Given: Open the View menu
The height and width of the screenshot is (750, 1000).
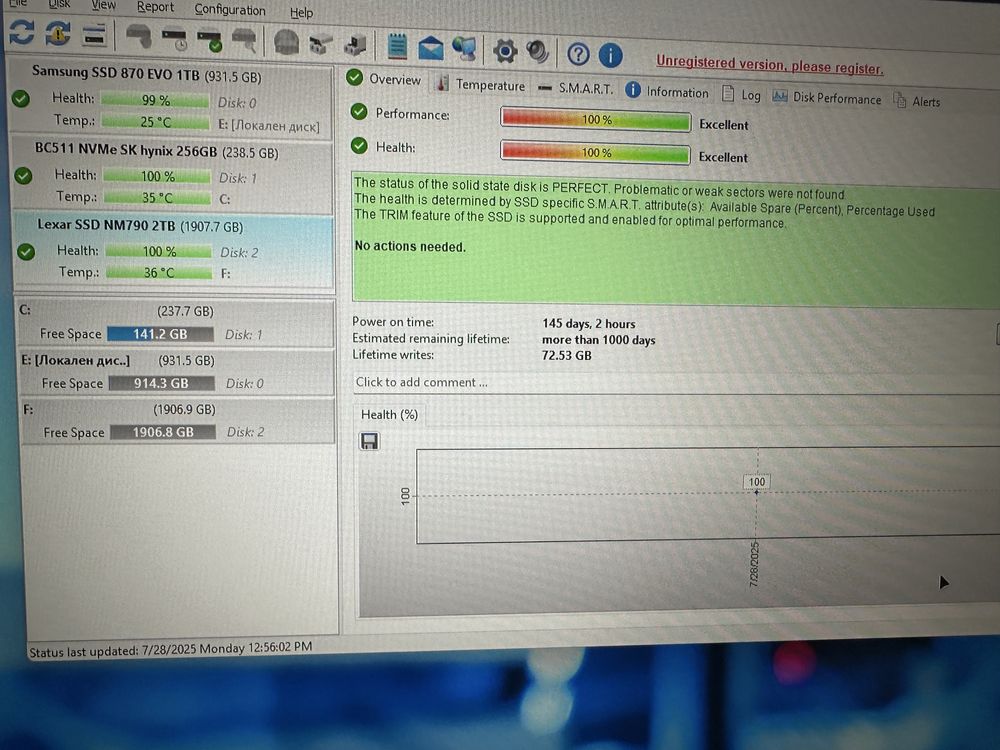Looking at the screenshot, I should point(103,5).
